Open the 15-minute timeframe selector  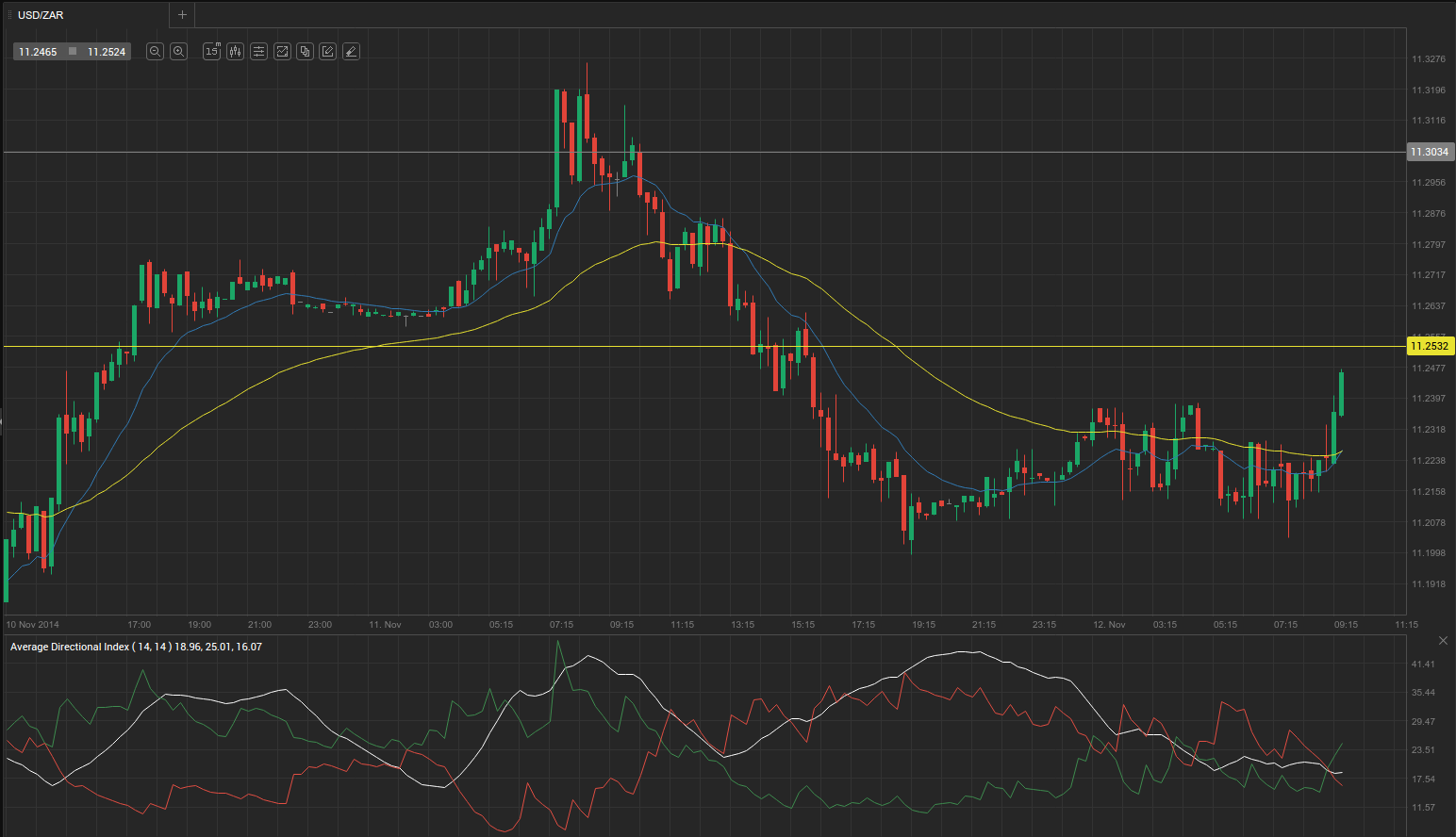pos(211,52)
